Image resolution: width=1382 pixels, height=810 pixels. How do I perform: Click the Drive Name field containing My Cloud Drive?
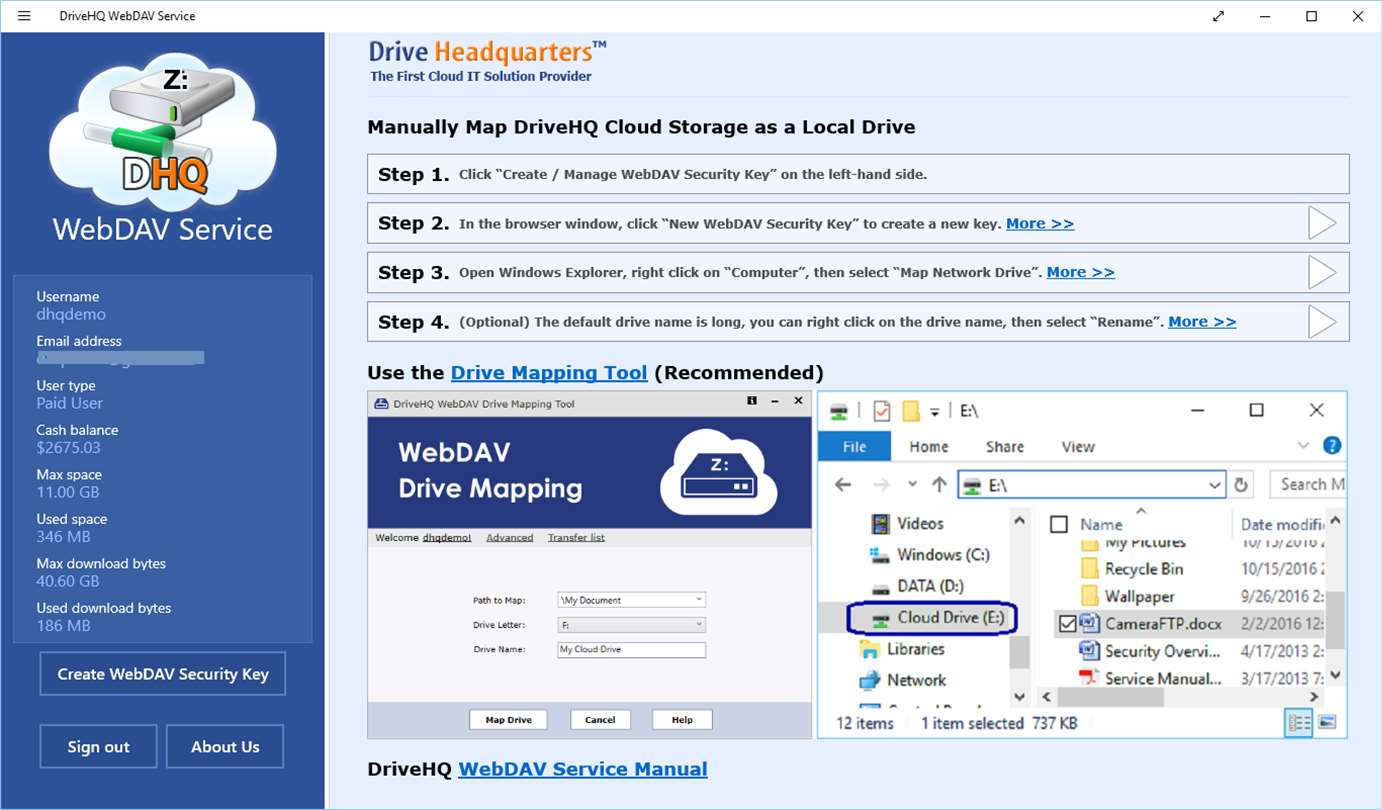(x=631, y=650)
